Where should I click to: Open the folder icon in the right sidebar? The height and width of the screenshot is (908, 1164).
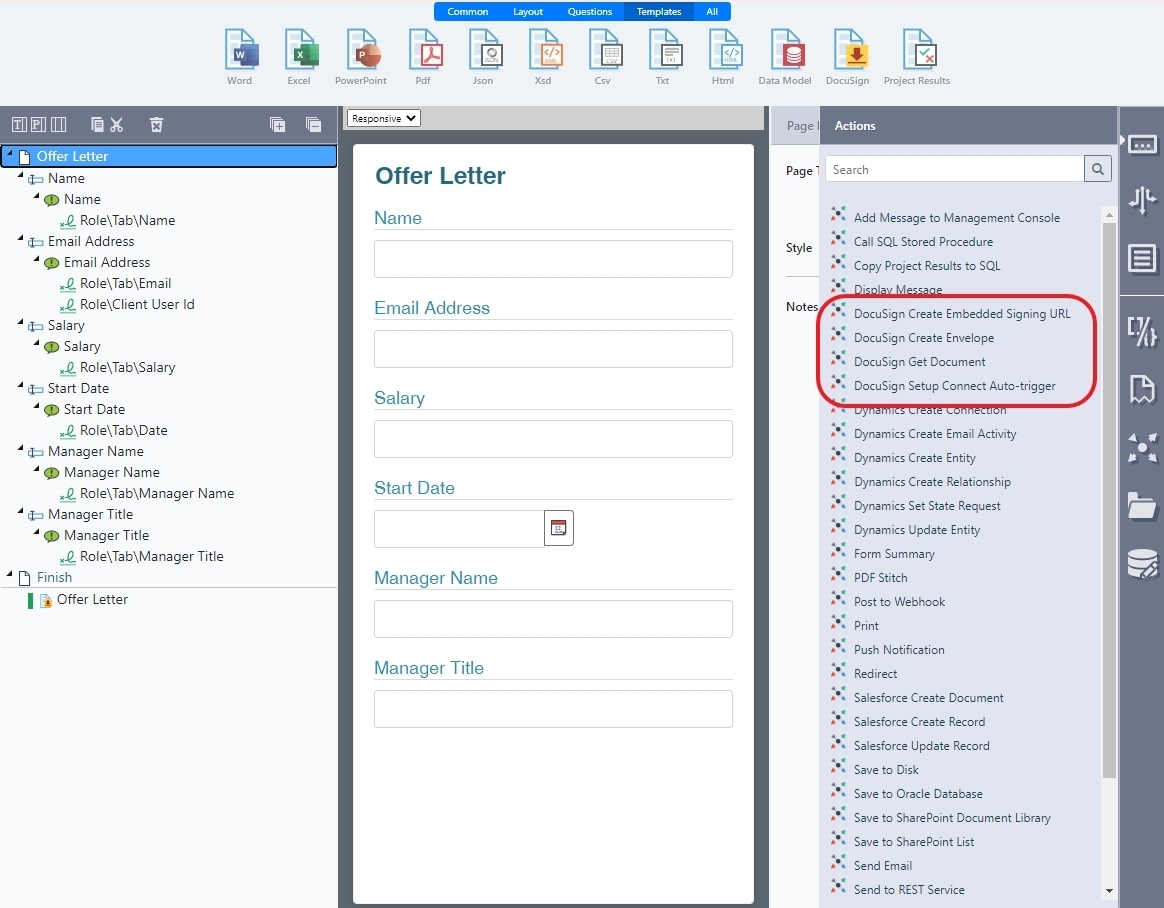[x=1142, y=507]
